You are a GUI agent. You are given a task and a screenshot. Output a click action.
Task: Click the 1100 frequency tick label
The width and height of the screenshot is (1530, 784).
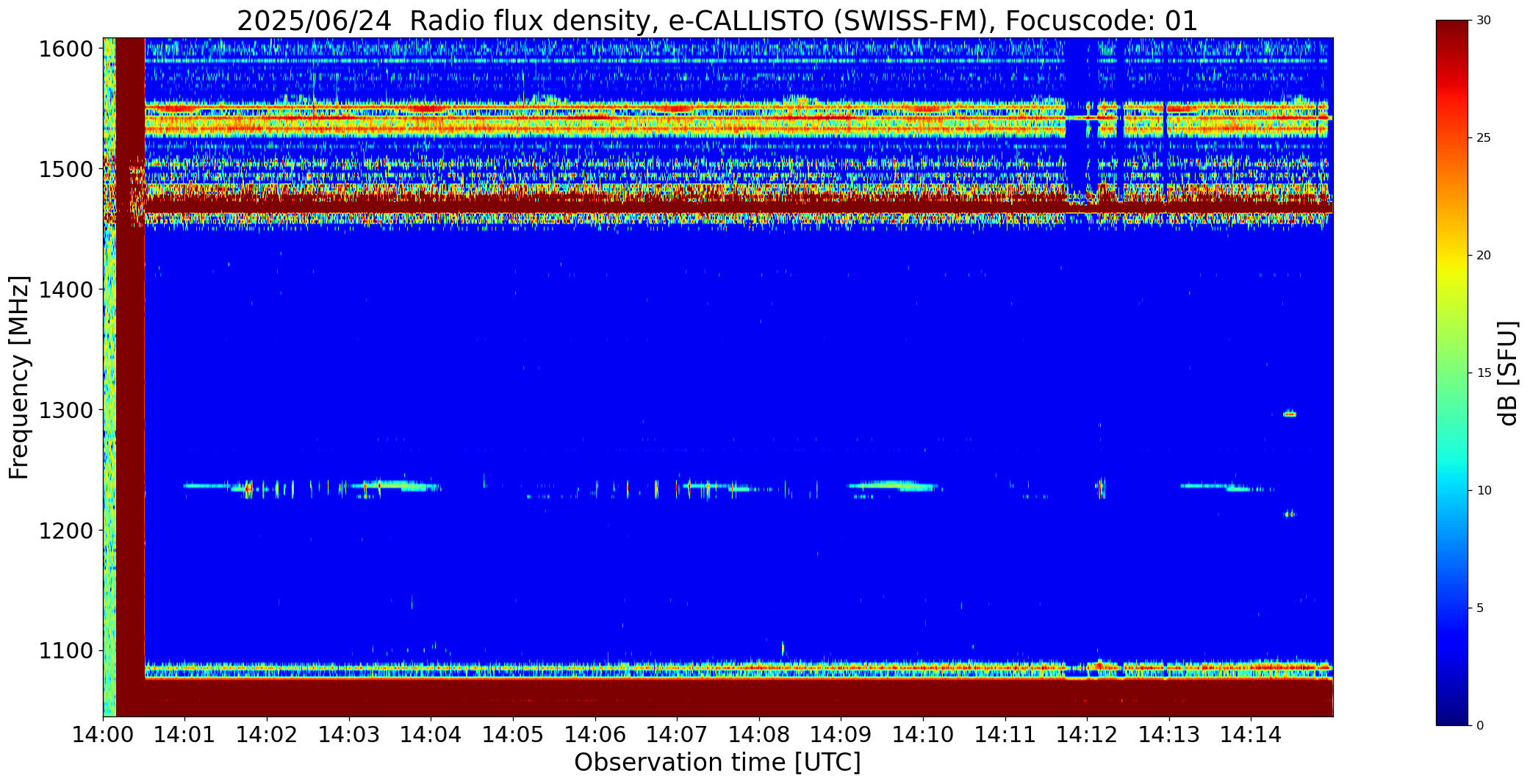pos(66,651)
